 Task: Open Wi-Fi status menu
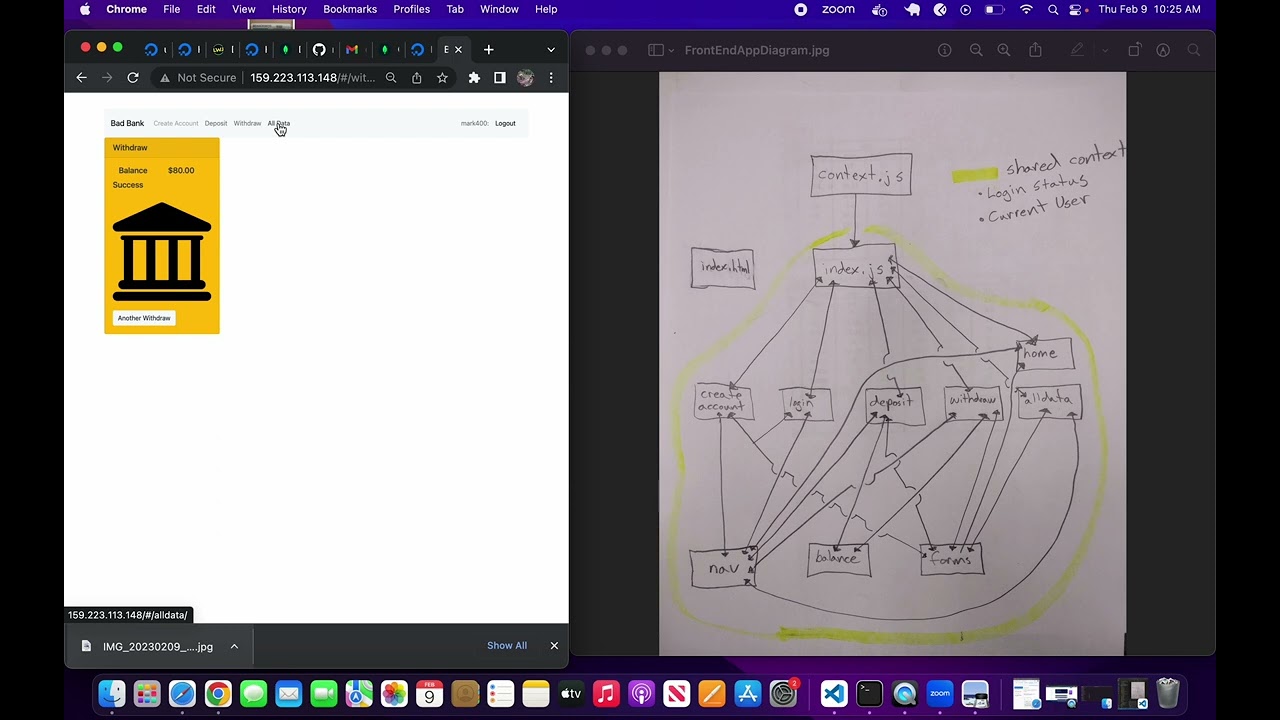(1026, 9)
